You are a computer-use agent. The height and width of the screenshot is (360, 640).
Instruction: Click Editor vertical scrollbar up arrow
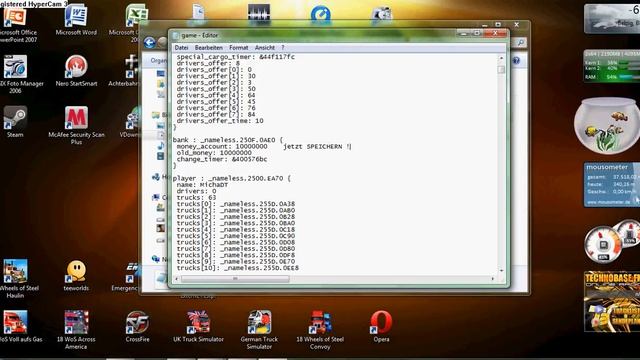(x=502, y=58)
